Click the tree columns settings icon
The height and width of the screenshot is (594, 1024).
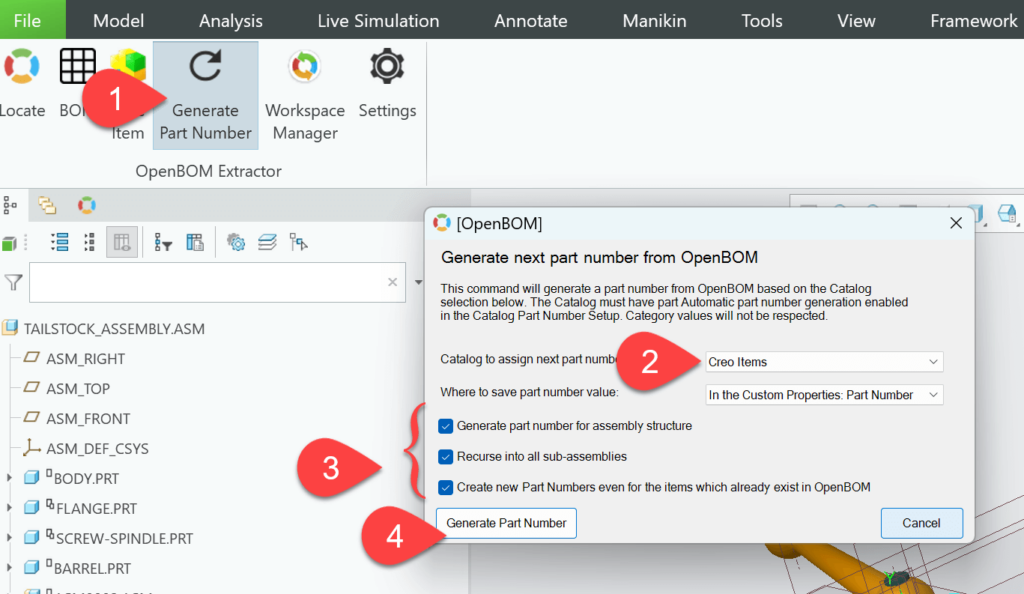pyautogui.click(x=195, y=242)
